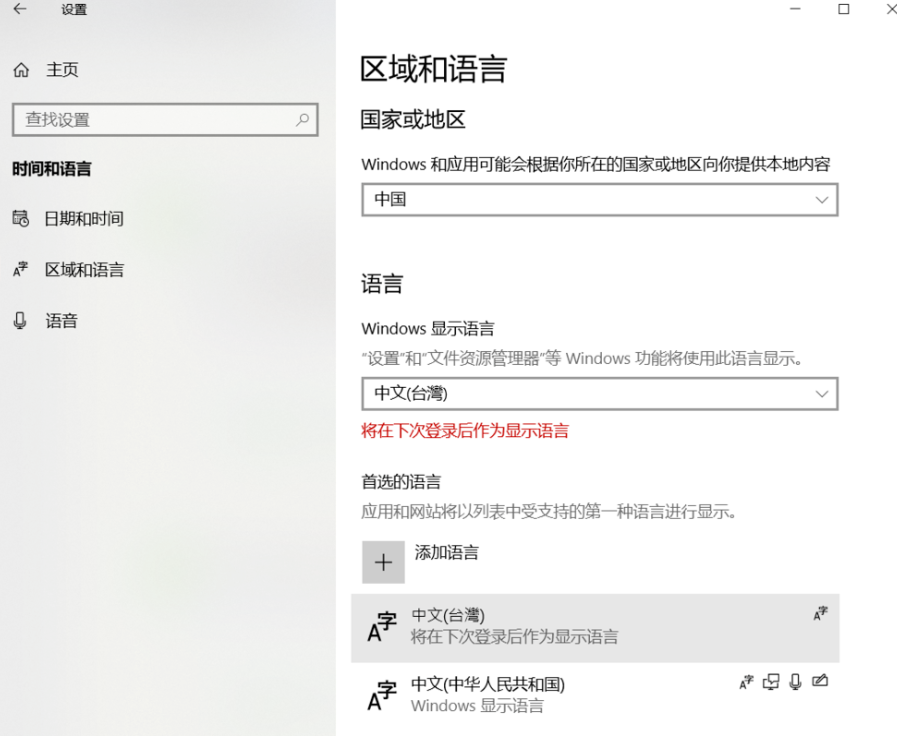
Task: Maximize the 设置 window
Action: click(x=843, y=9)
